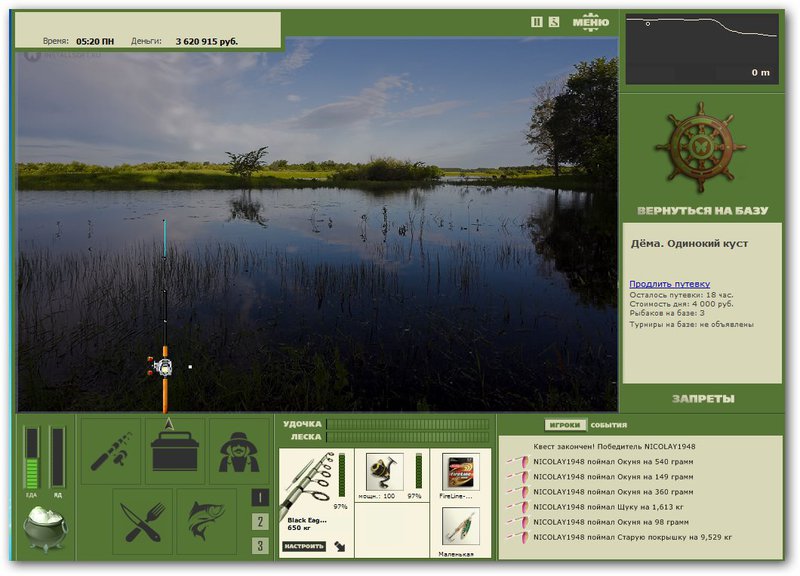Click the S icon beside pause
This screenshot has height=576, width=800.
553,22
